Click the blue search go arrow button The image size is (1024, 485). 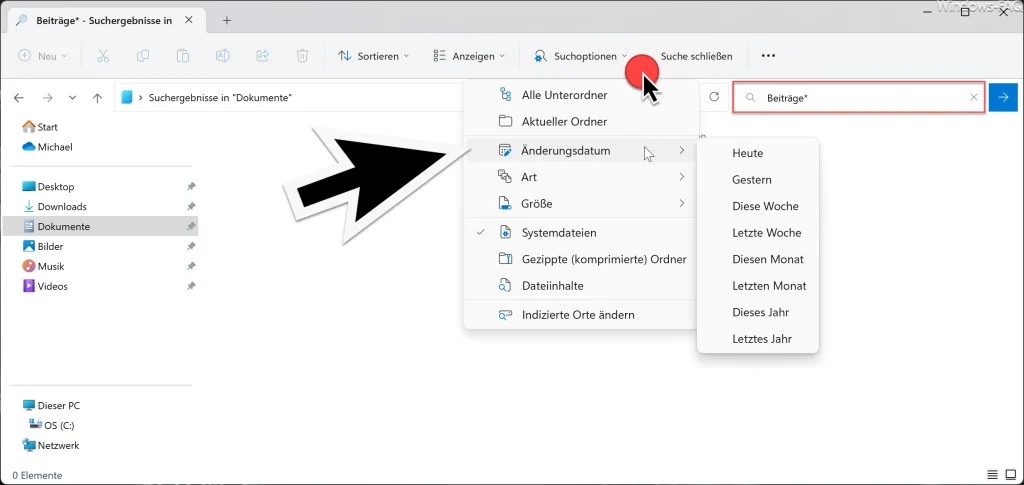[1003, 97]
